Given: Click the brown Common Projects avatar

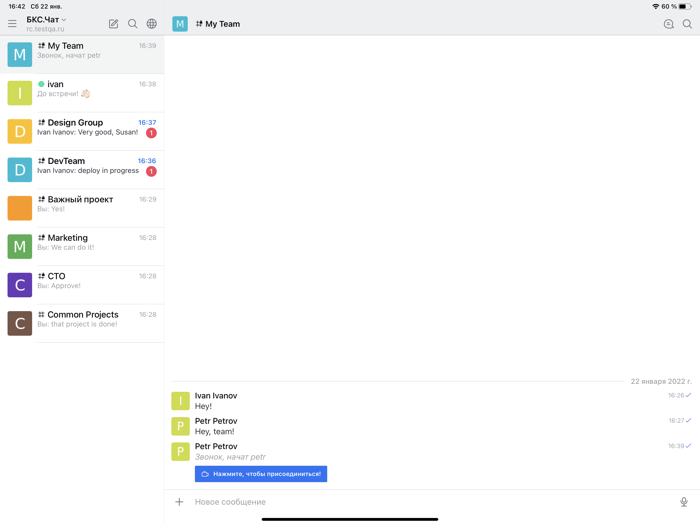Looking at the screenshot, I should click(20, 323).
